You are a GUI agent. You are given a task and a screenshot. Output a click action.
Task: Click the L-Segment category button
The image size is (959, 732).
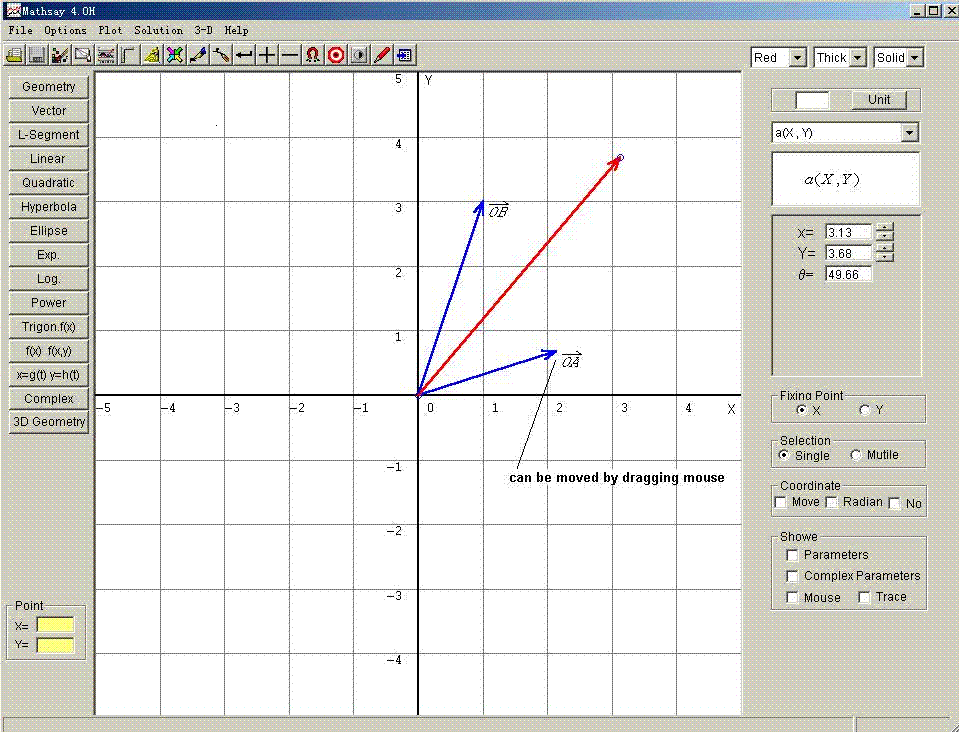click(x=49, y=135)
